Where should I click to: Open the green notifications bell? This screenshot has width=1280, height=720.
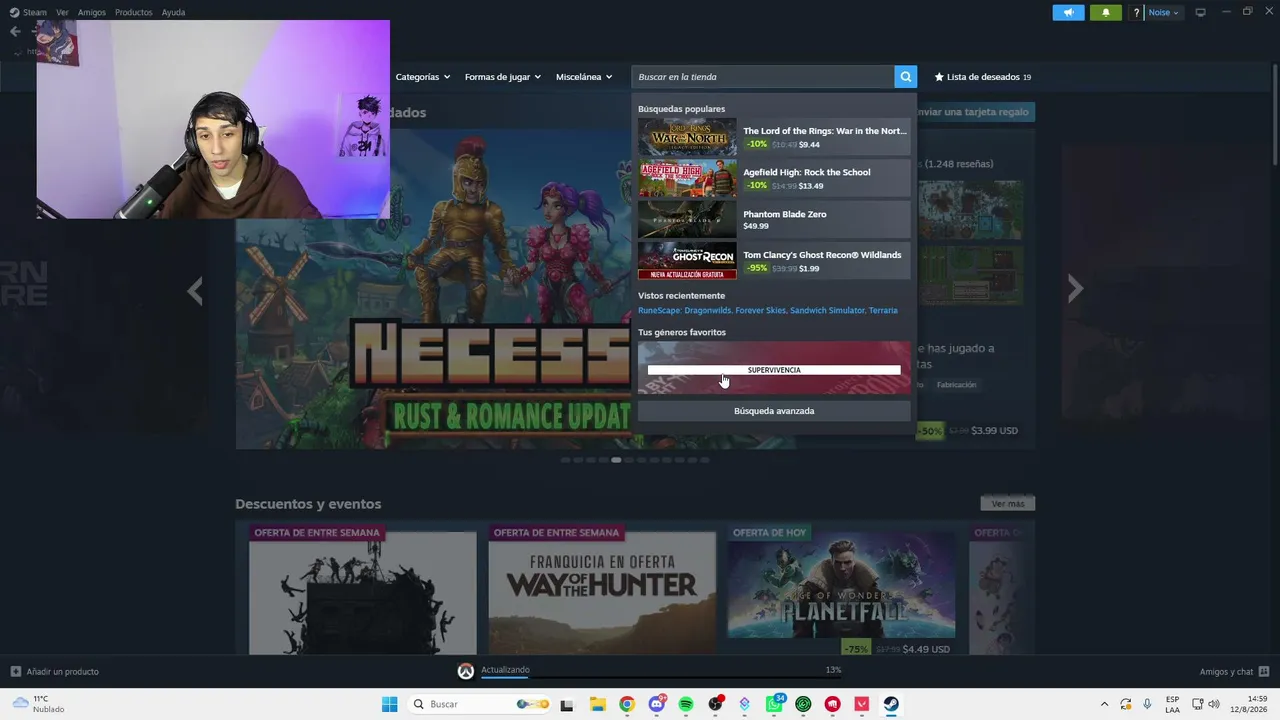point(1105,12)
